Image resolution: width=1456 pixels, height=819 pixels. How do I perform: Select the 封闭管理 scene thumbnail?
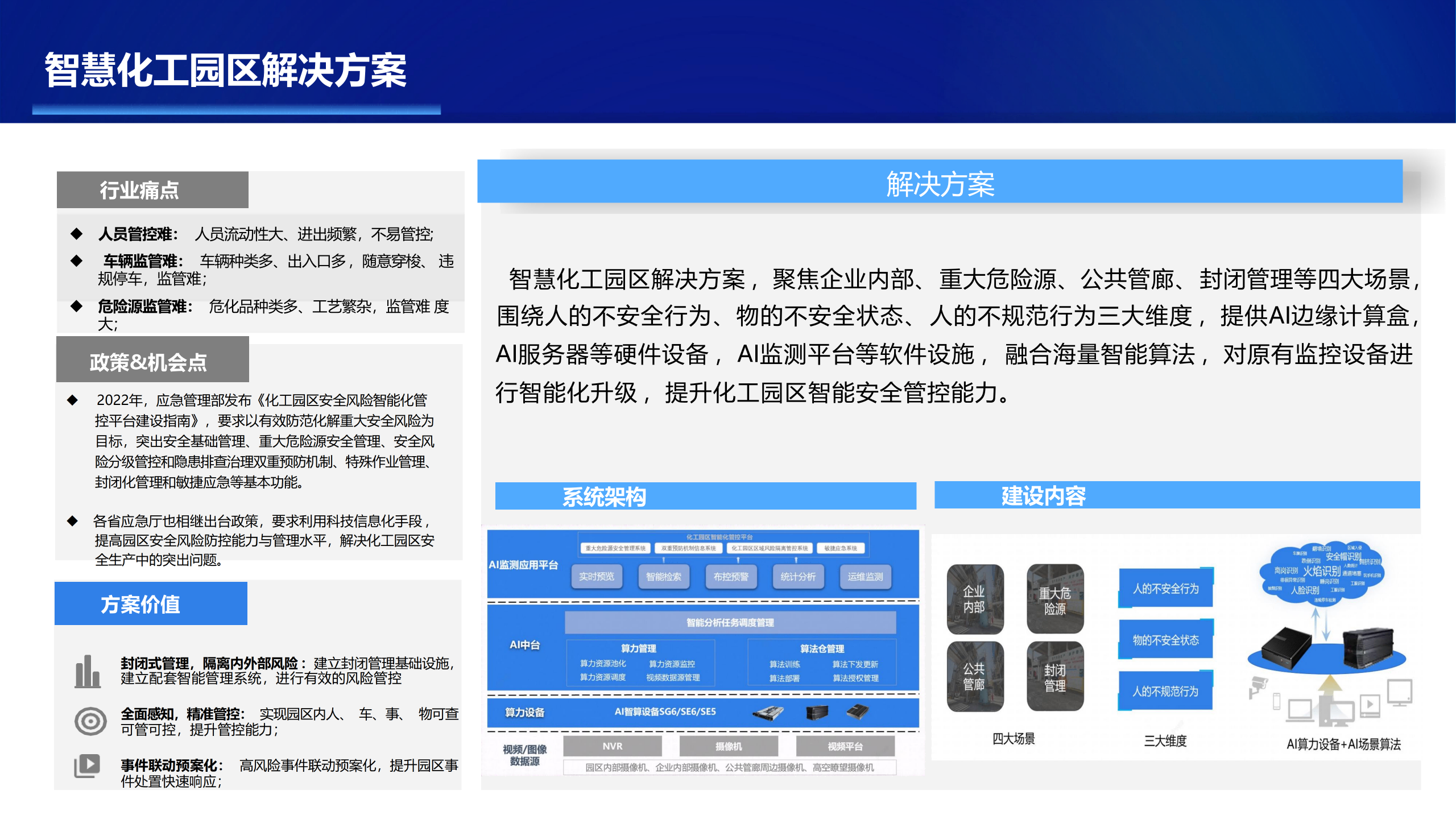(1054, 677)
